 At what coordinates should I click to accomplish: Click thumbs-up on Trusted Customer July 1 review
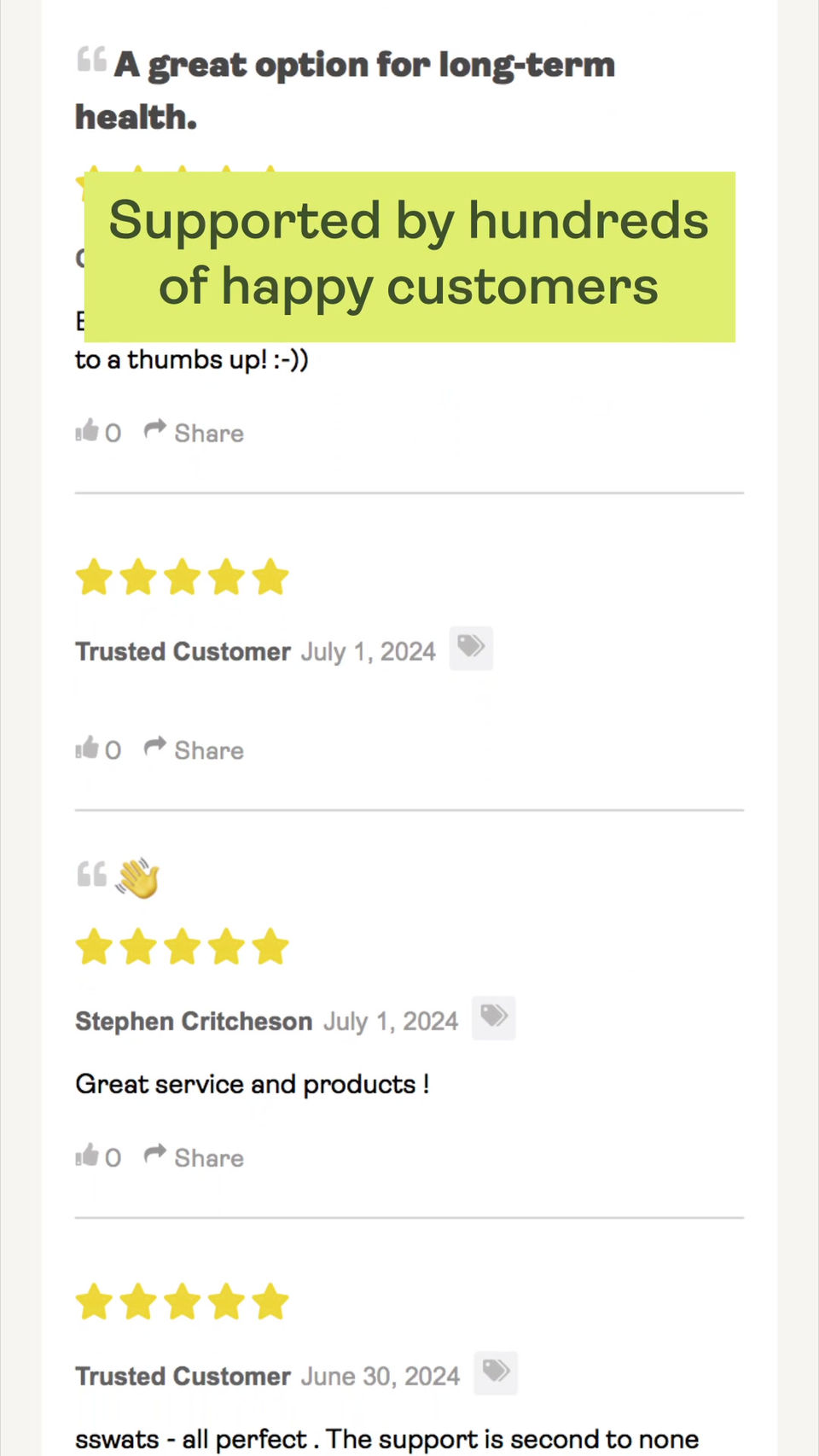pyautogui.click(x=88, y=748)
